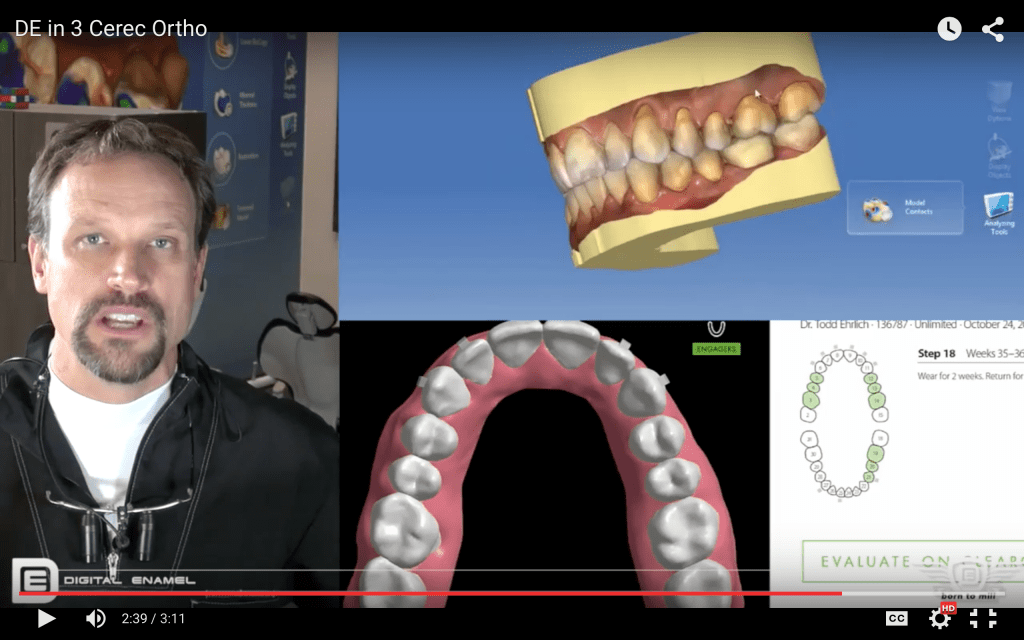
Task: Click the Model Contacts tool
Action: click(903, 207)
